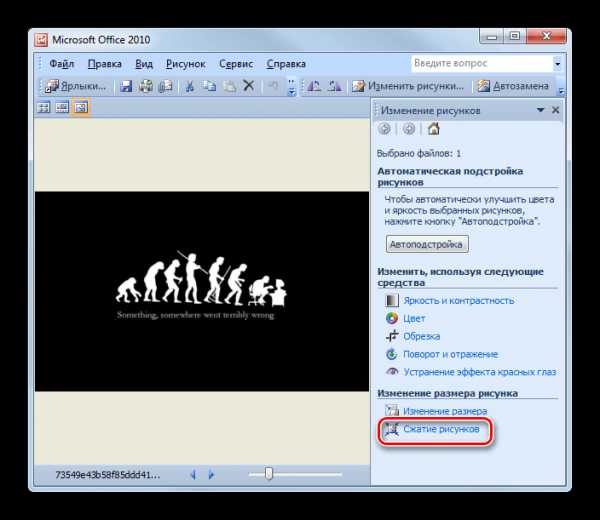Click the Undo arrow icon

pyautogui.click(x=273, y=86)
